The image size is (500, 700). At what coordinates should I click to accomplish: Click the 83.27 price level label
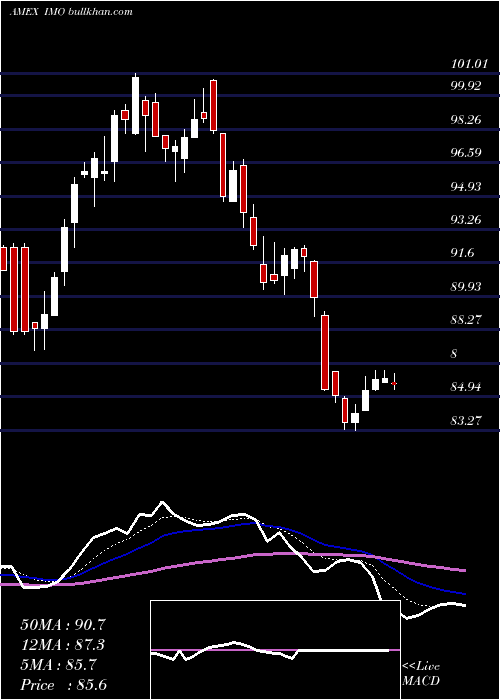tap(466, 421)
